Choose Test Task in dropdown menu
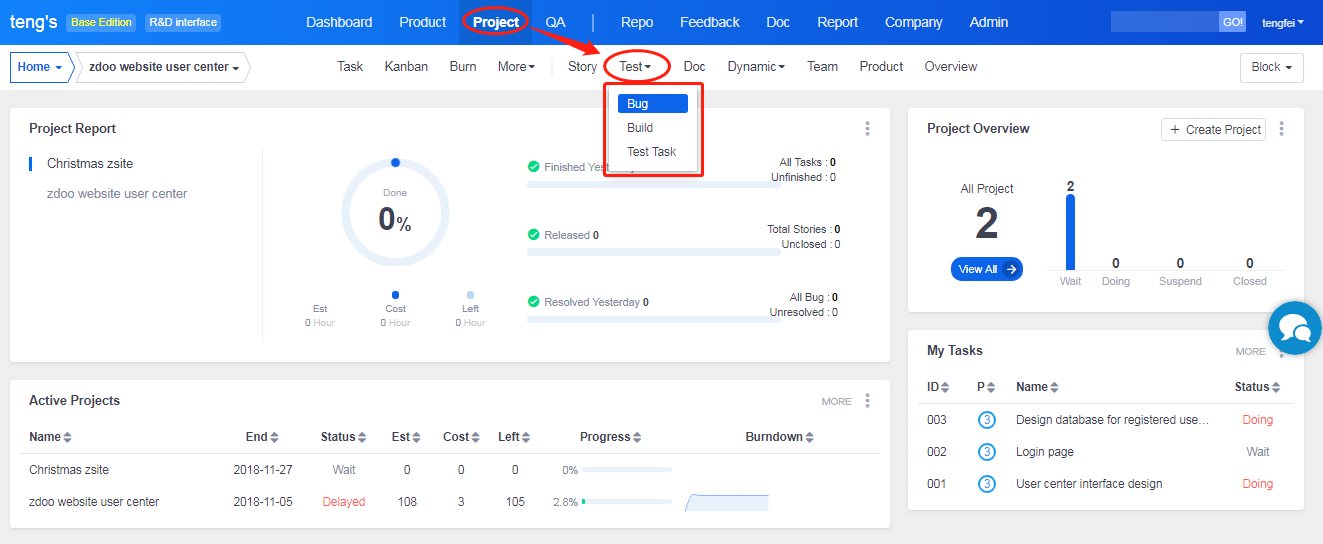 [651, 152]
